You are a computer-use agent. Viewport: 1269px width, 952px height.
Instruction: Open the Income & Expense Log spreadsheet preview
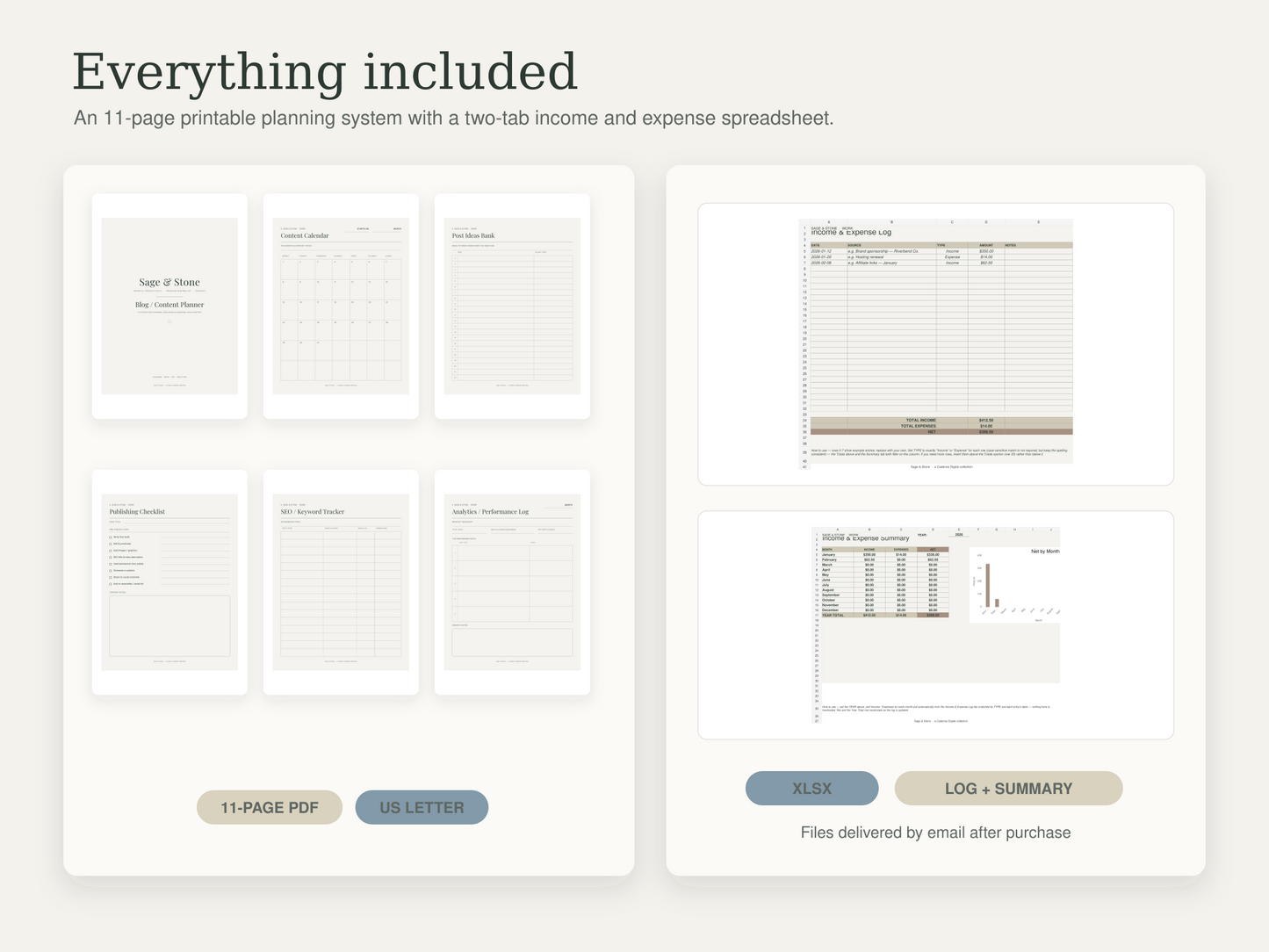pyautogui.click(x=935, y=344)
